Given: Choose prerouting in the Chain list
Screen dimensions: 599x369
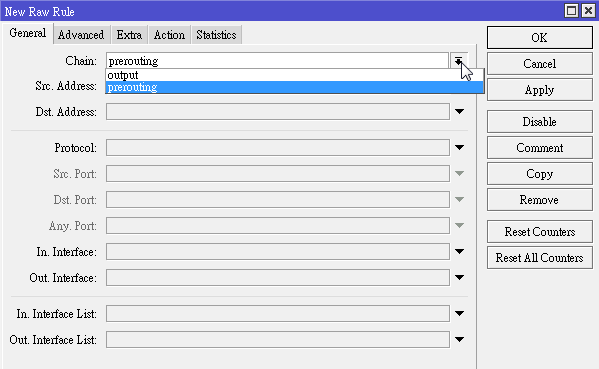Looking at the screenshot, I should coord(294,87).
